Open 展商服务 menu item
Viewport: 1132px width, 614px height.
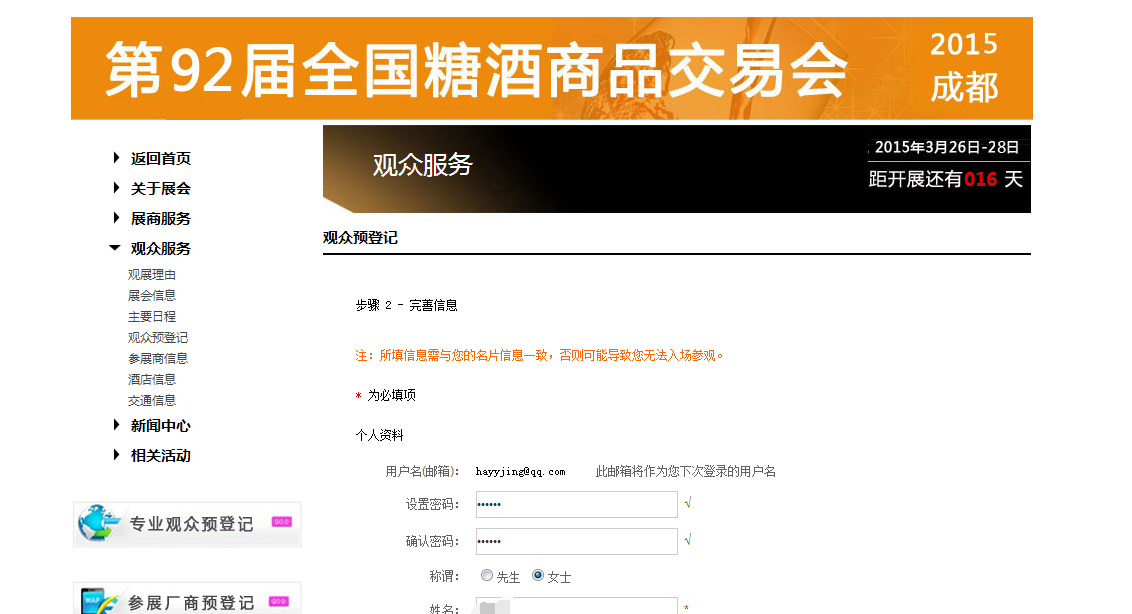click(160, 218)
